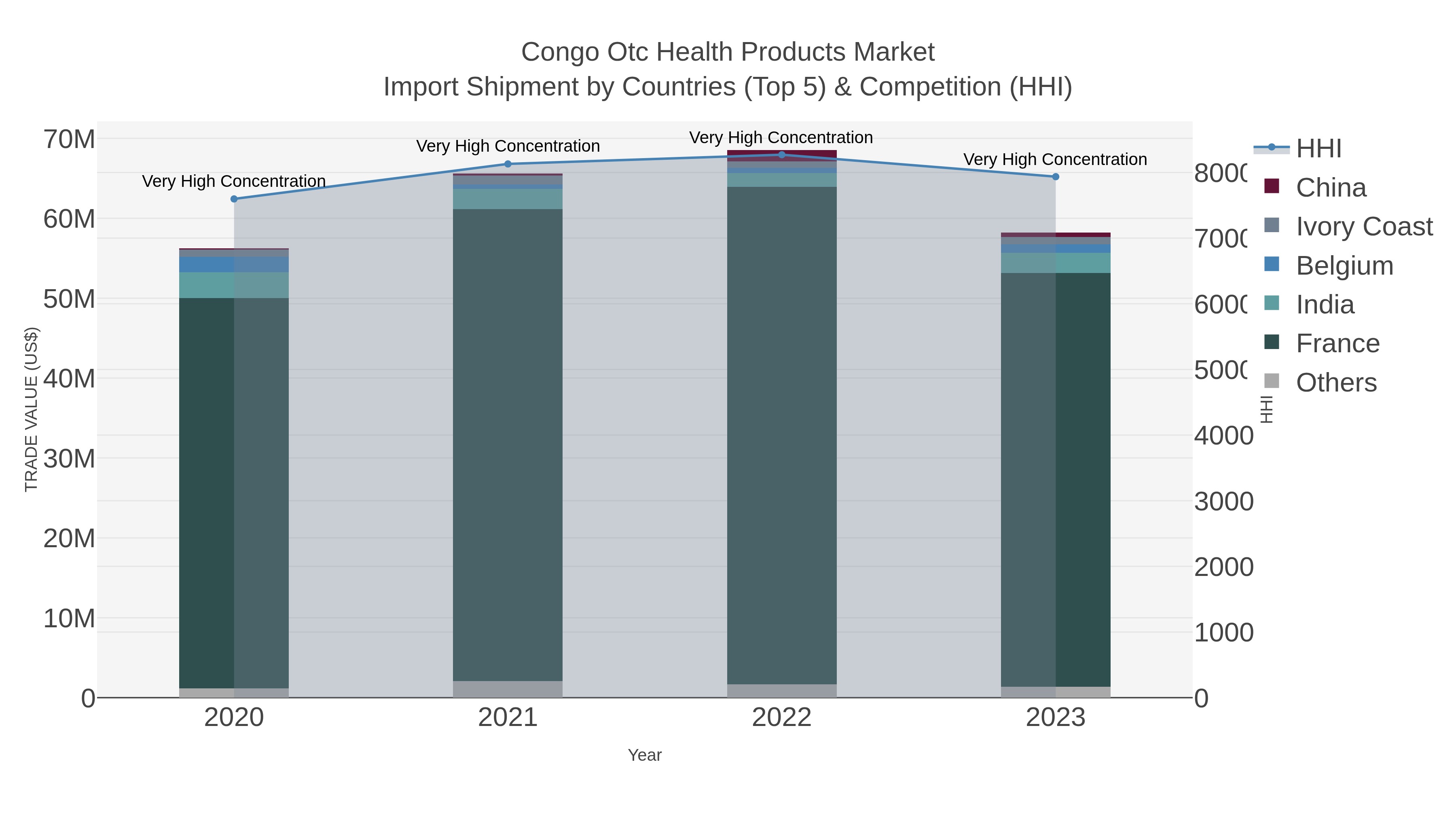Click the France bar segment for 2023
Viewport: 1456px width, 819px height.
coord(1055,480)
